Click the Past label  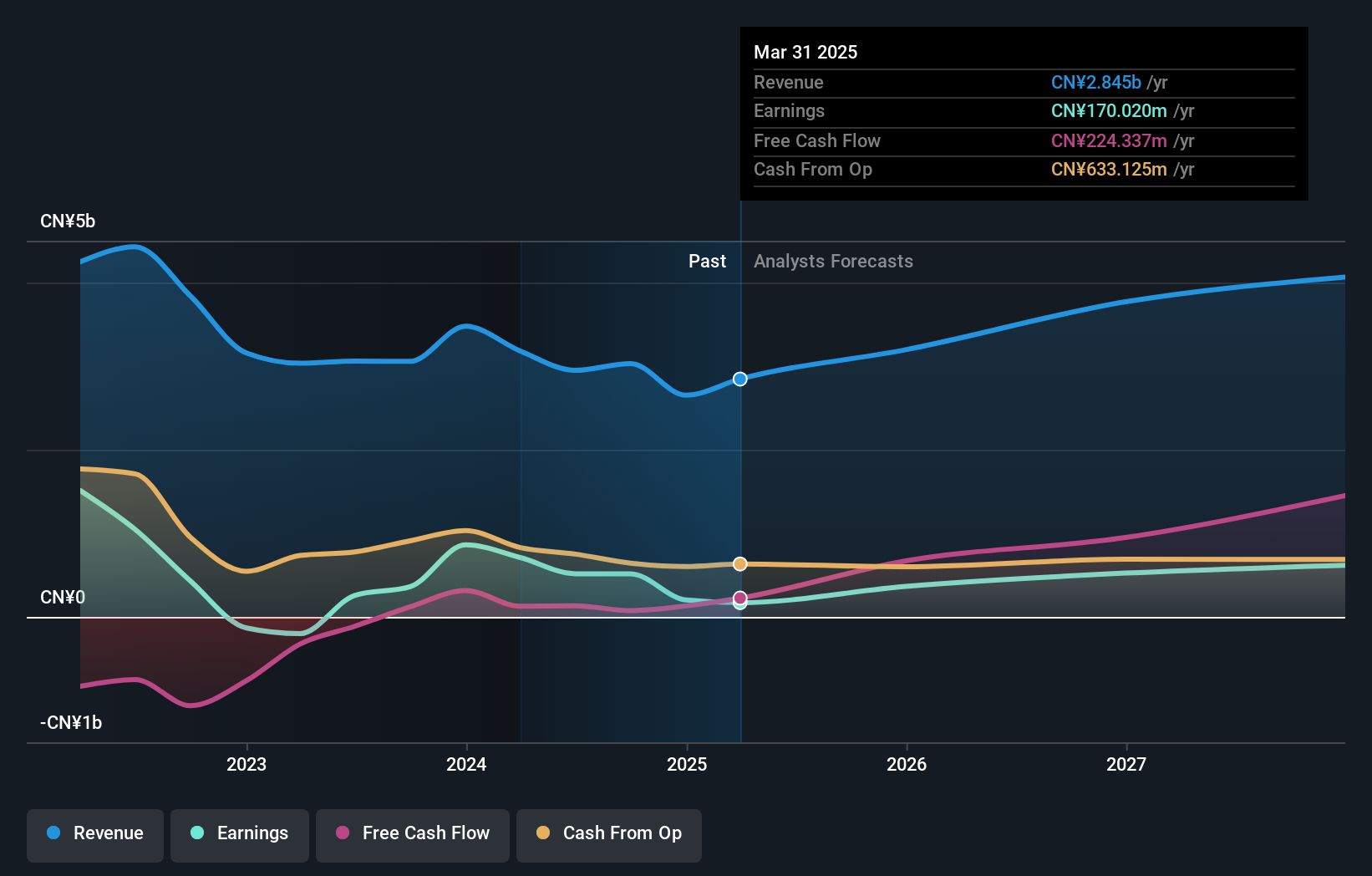click(707, 262)
